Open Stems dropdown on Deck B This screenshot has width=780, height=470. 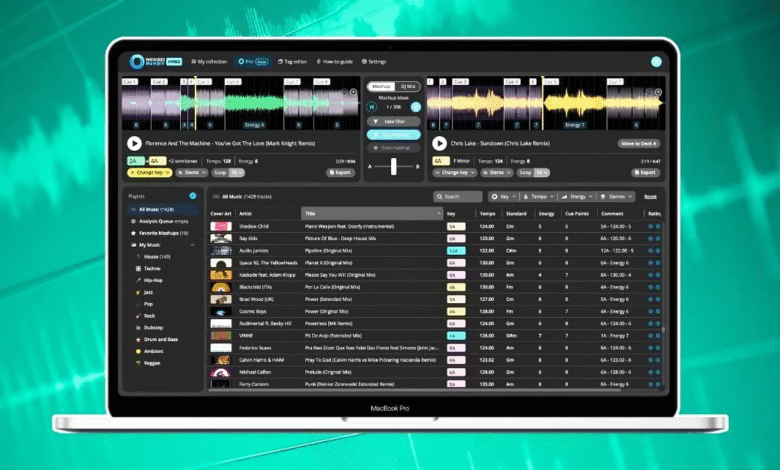point(496,173)
